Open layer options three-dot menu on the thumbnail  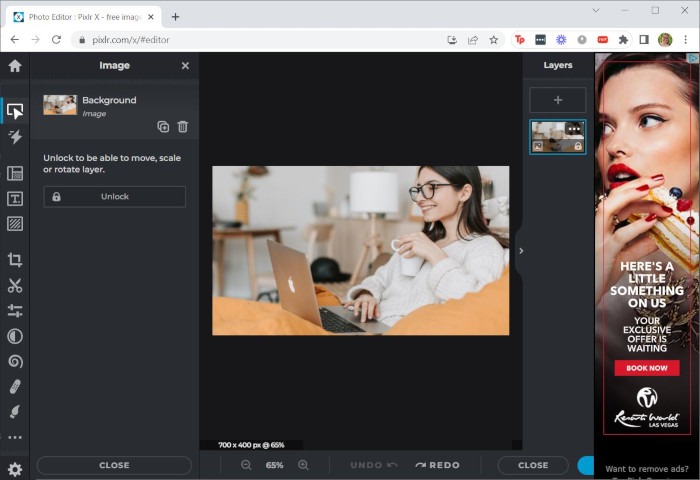[574, 129]
